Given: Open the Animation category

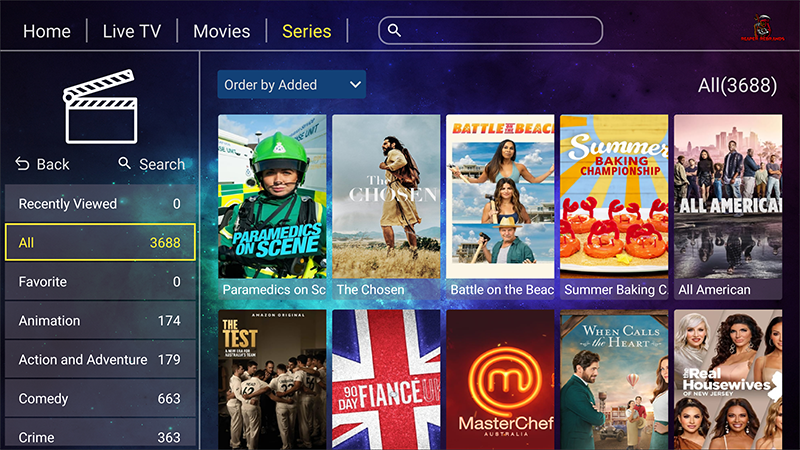Looking at the screenshot, I should tap(100, 320).
